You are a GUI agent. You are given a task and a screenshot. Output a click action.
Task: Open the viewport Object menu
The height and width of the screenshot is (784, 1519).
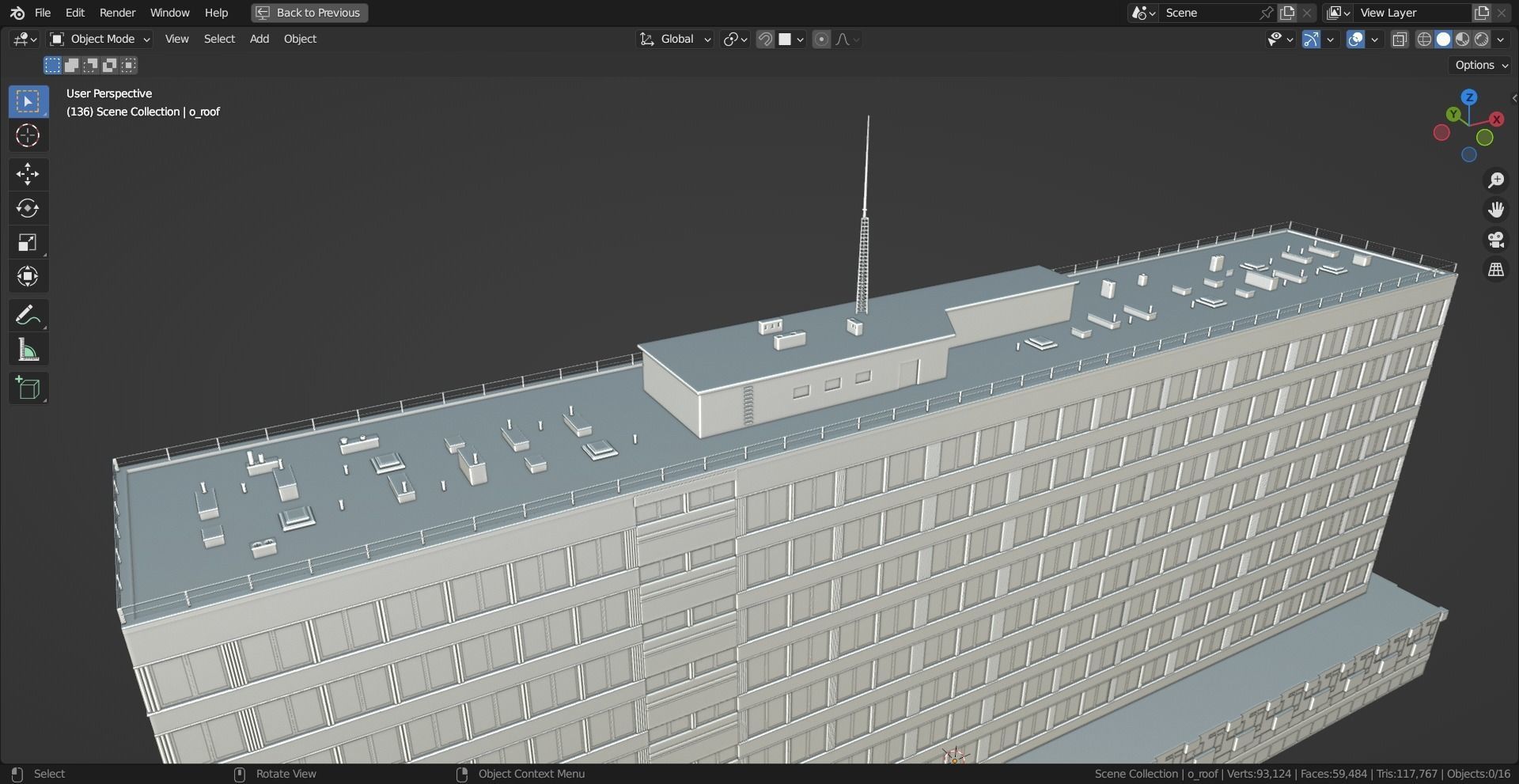coord(300,39)
